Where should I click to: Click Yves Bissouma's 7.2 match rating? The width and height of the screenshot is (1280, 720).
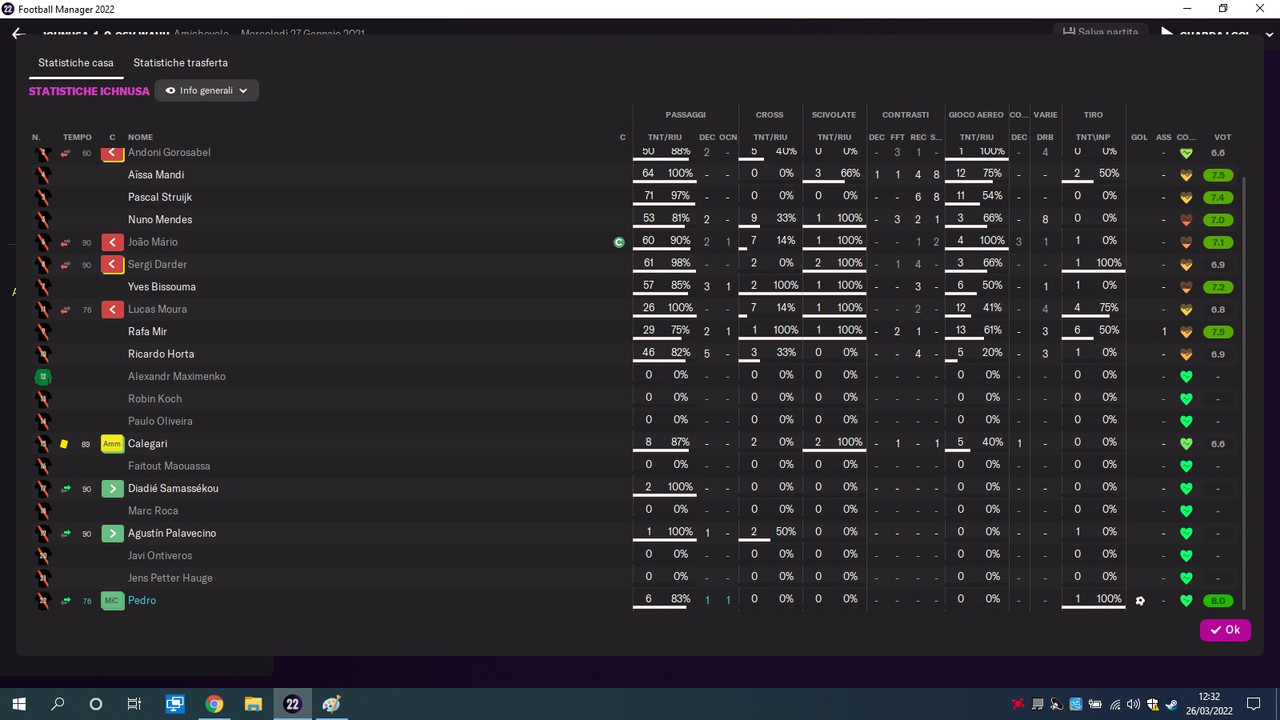(1219, 287)
